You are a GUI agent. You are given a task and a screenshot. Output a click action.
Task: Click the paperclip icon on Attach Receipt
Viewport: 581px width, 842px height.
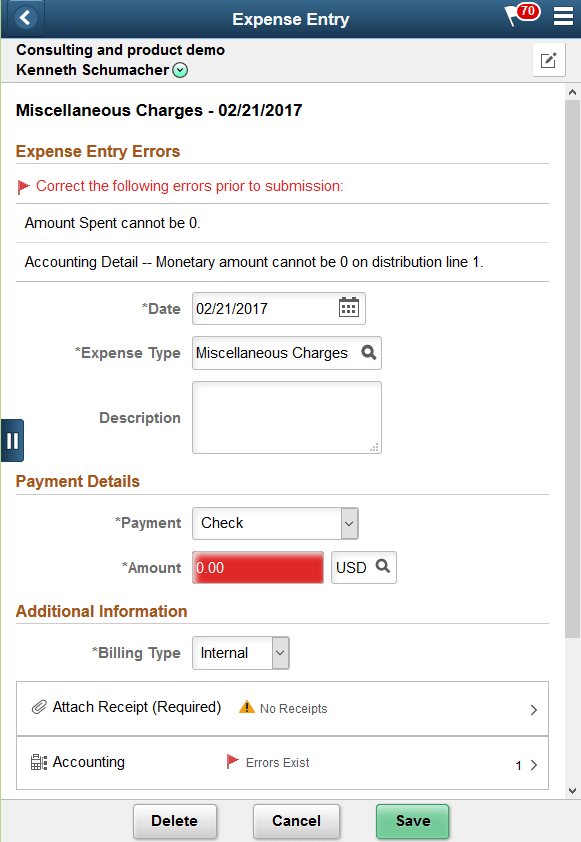(x=38, y=708)
